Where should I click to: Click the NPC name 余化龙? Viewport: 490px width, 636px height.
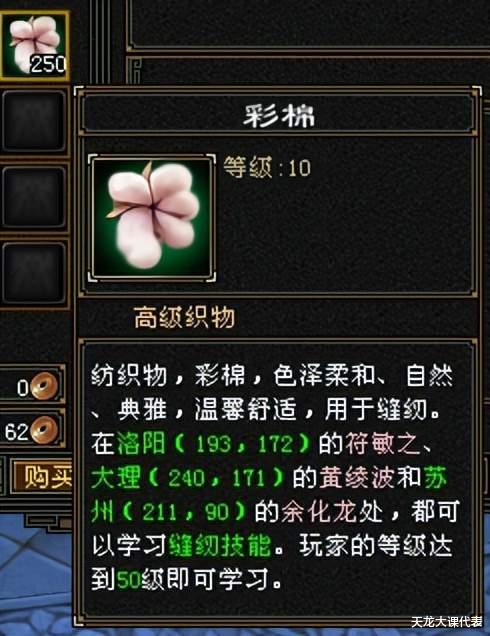coord(319,511)
